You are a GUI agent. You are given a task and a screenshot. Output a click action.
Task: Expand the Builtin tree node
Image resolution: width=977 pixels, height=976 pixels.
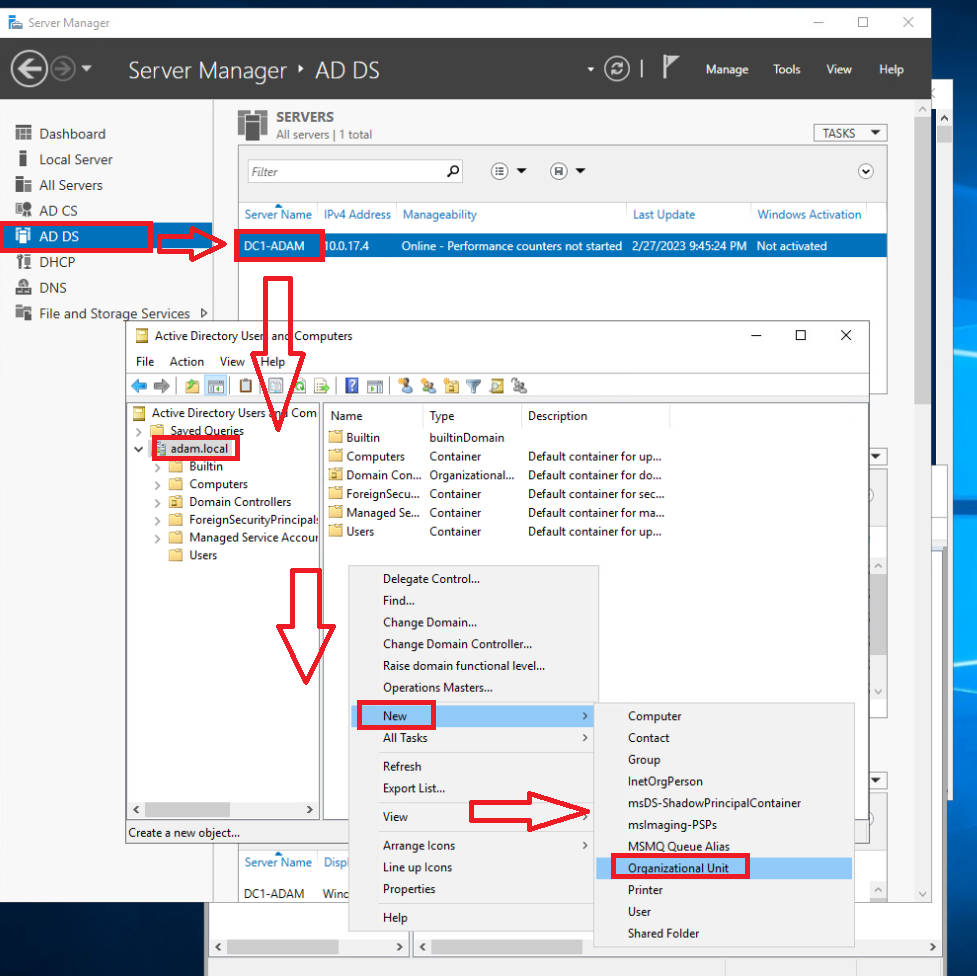point(157,467)
